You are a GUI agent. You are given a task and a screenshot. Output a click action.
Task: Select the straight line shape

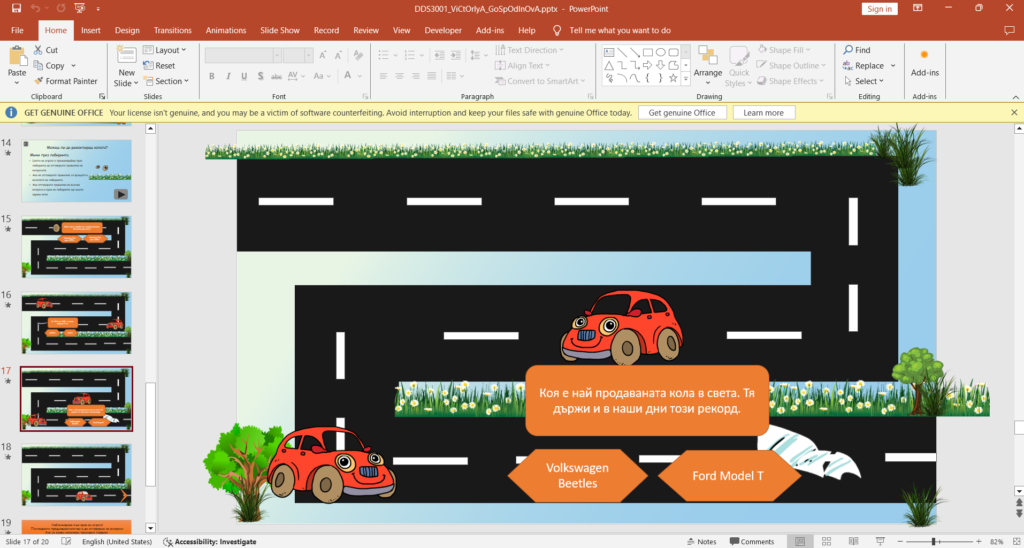[x=621, y=52]
